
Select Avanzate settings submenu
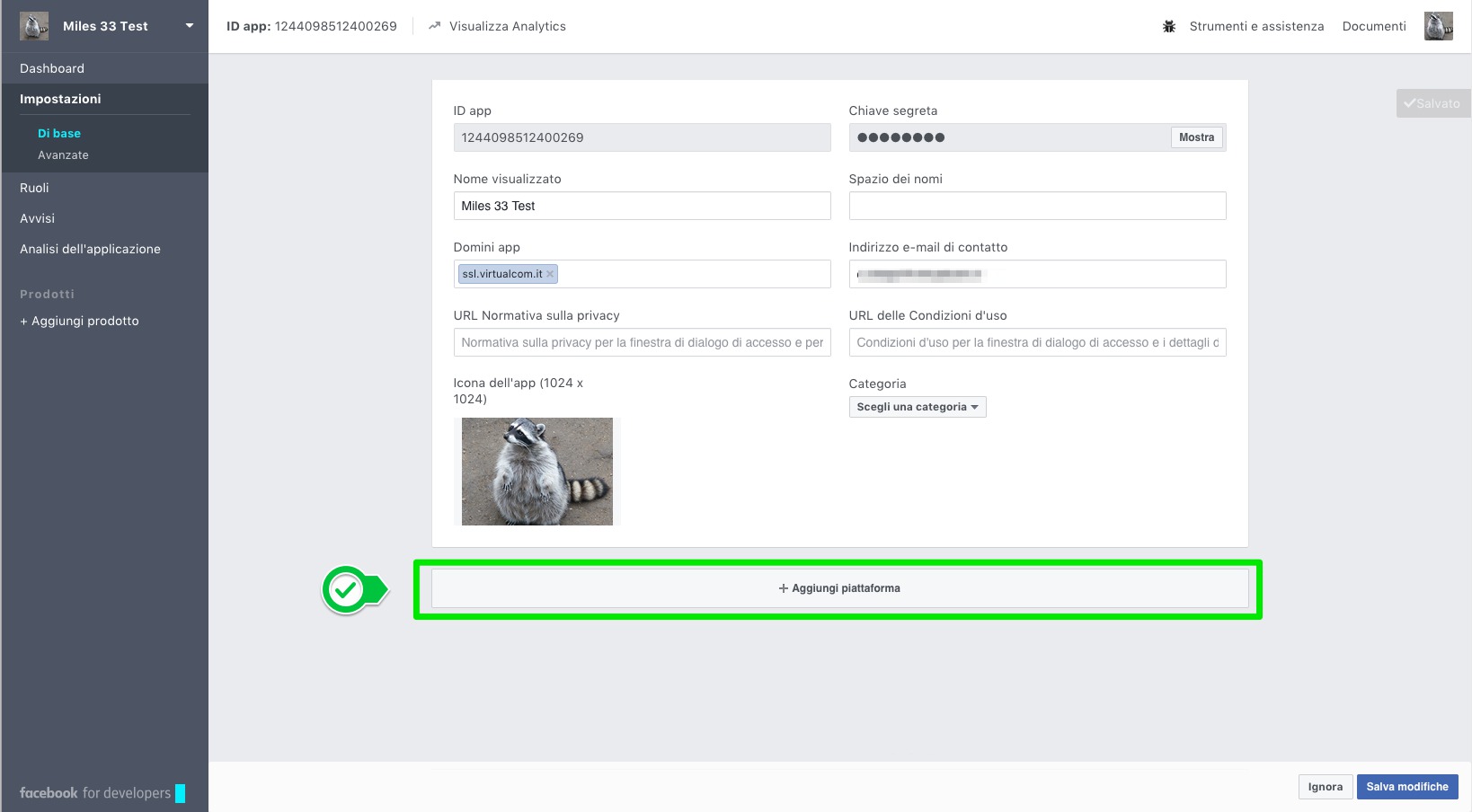click(x=63, y=155)
